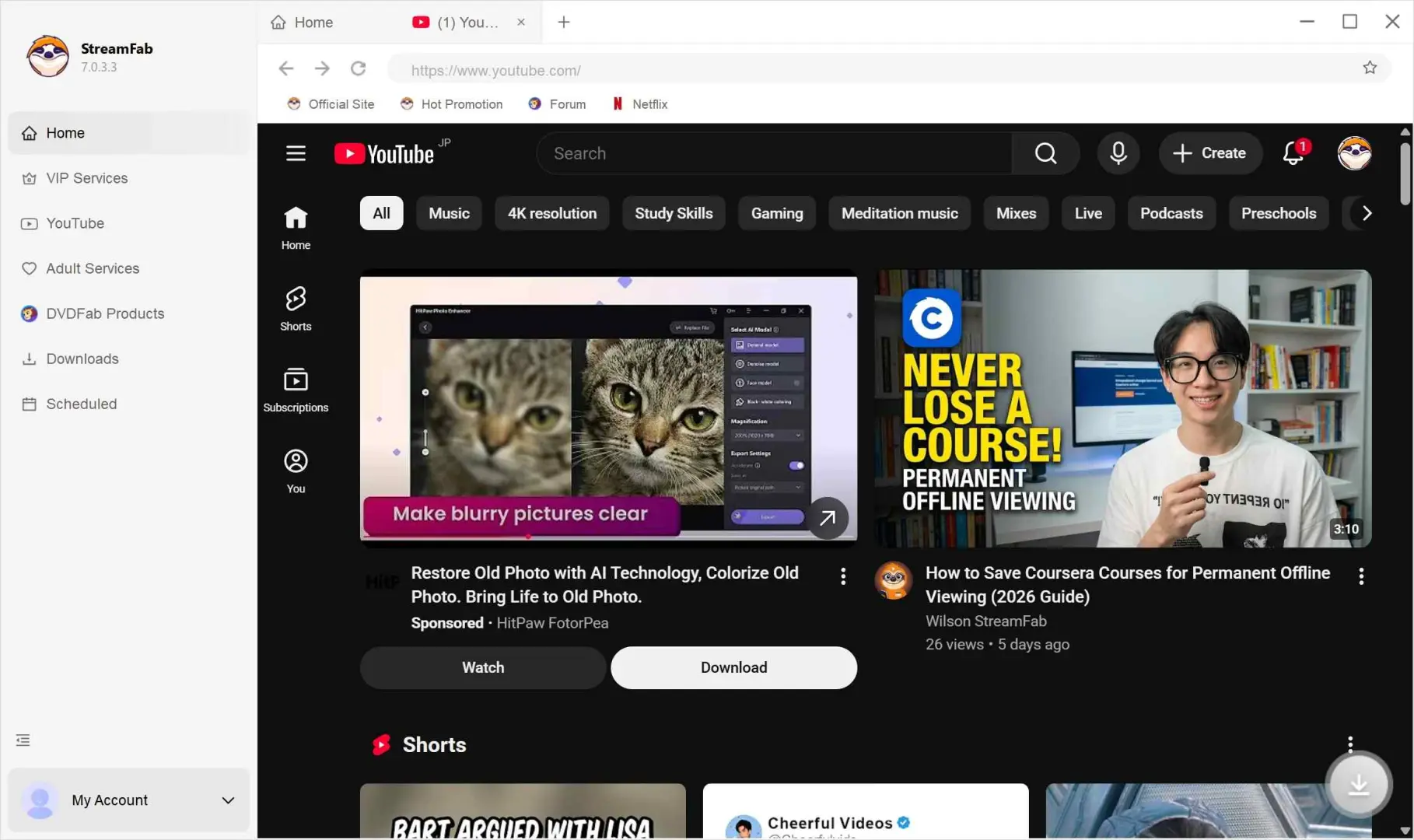Select the Podcasts chip
1414x840 pixels.
click(x=1171, y=213)
